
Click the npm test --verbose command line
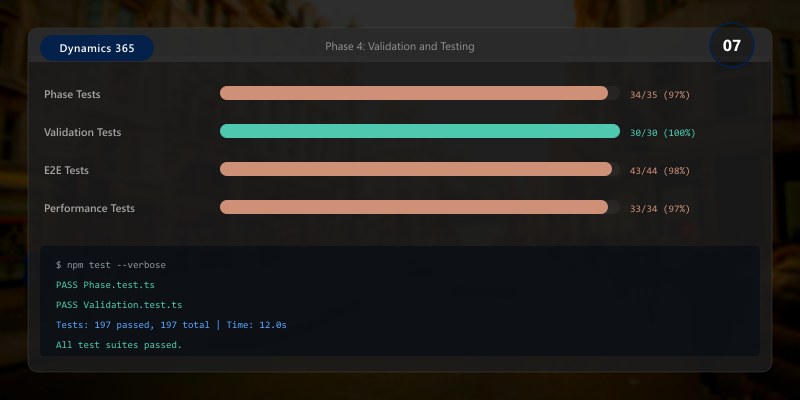coord(111,265)
